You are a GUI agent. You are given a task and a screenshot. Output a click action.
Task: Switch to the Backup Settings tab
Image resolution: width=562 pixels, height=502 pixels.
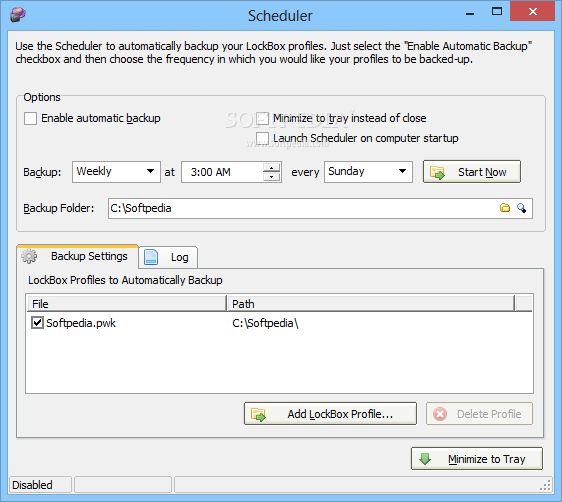pyautogui.click(x=77, y=256)
